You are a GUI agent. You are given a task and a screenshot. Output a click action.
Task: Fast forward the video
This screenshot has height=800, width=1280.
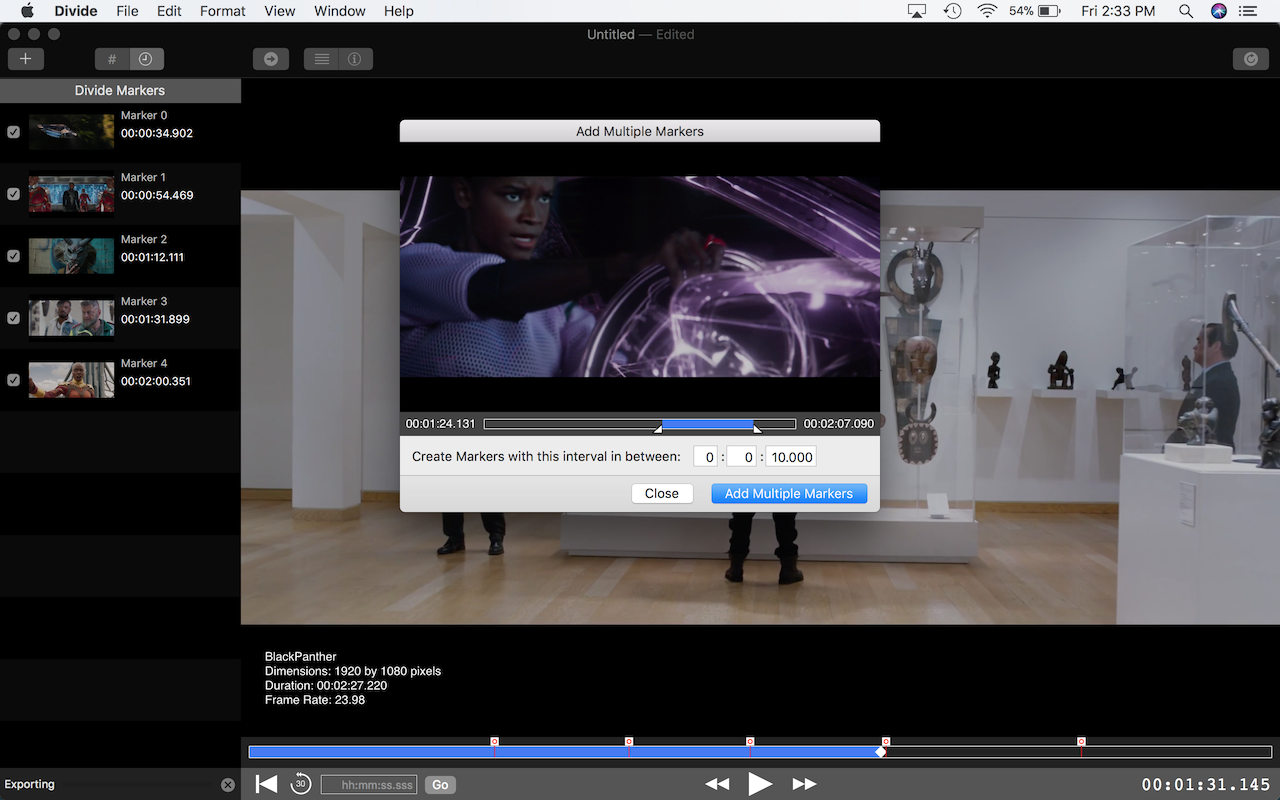pyautogui.click(x=804, y=784)
